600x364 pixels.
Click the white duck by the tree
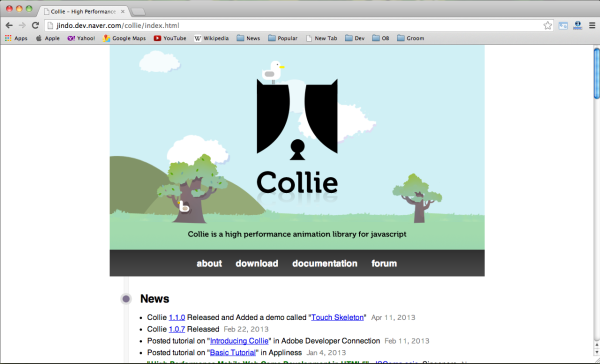coord(184,206)
